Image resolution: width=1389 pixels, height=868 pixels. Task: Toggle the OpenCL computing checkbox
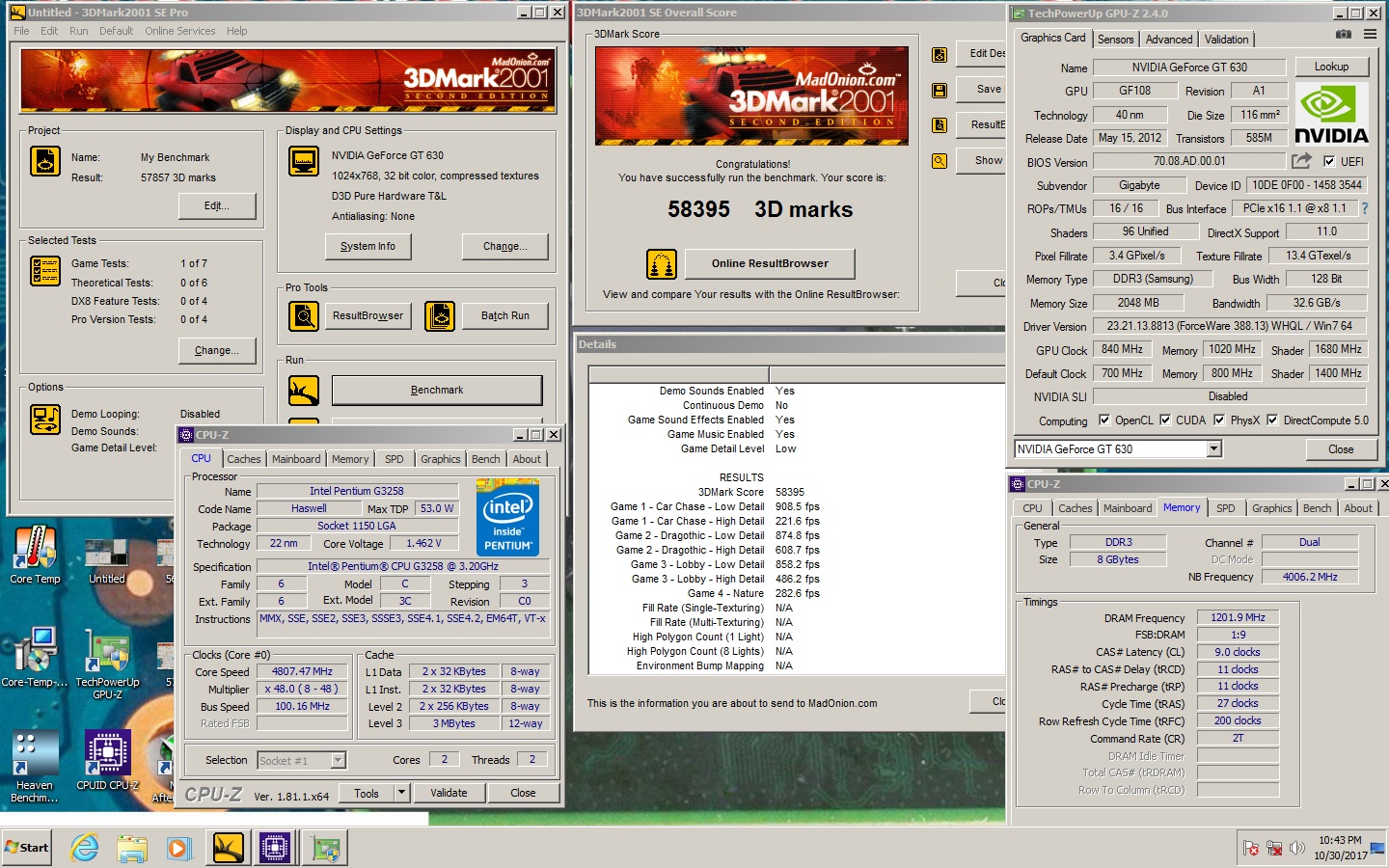click(x=1104, y=420)
